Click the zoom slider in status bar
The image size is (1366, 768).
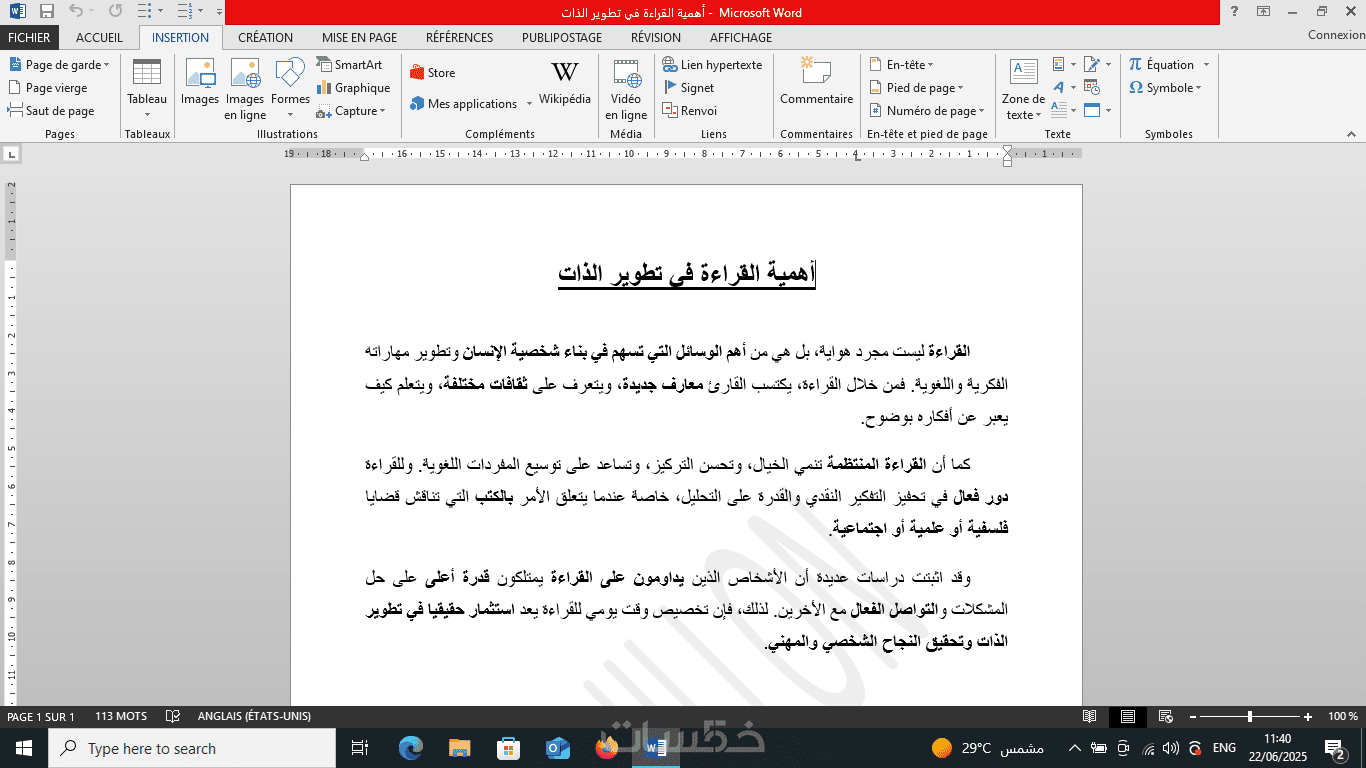point(1250,717)
